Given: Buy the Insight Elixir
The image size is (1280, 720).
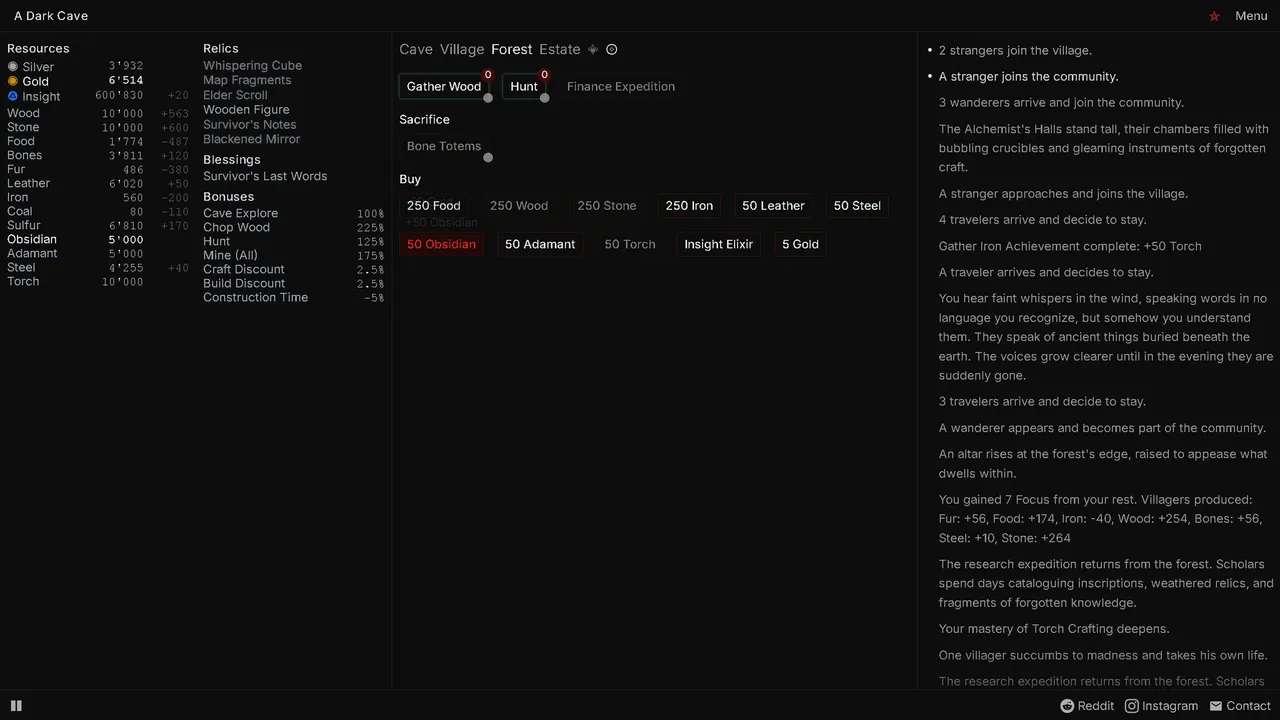Looking at the screenshot, I should (719, 244).
